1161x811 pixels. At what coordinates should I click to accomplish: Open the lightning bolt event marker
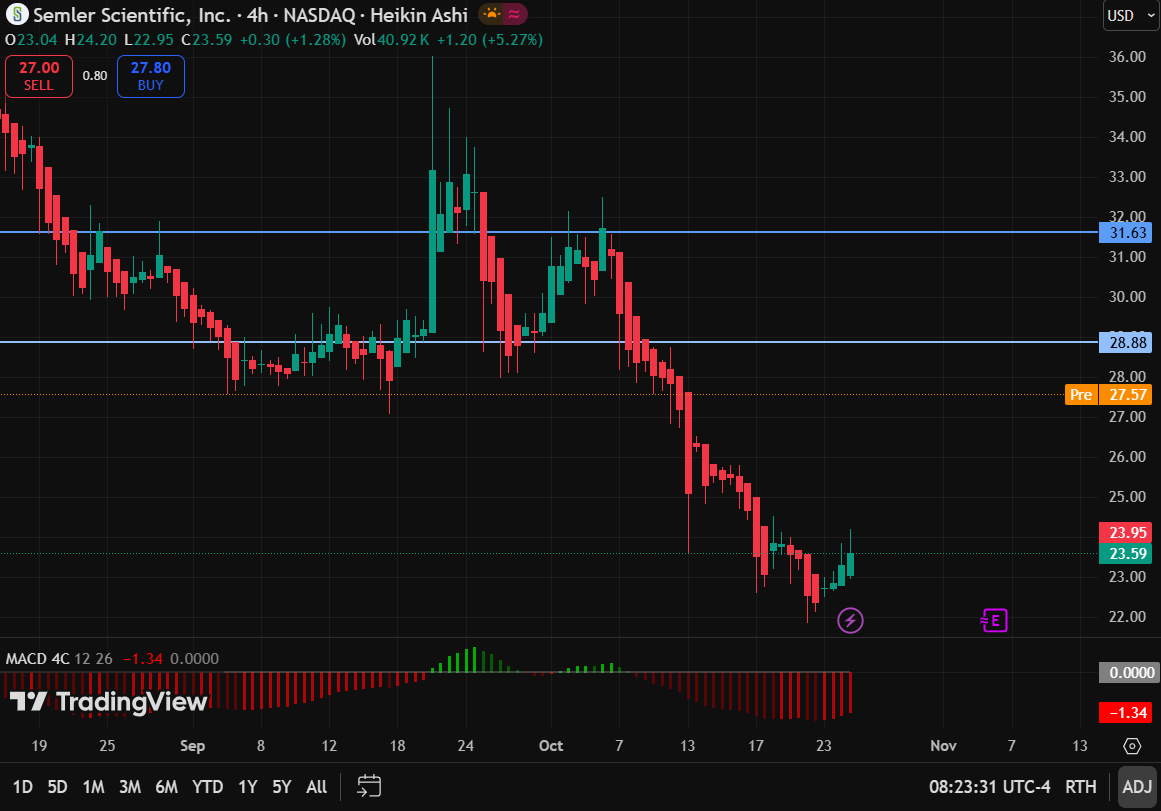point(850,620)
